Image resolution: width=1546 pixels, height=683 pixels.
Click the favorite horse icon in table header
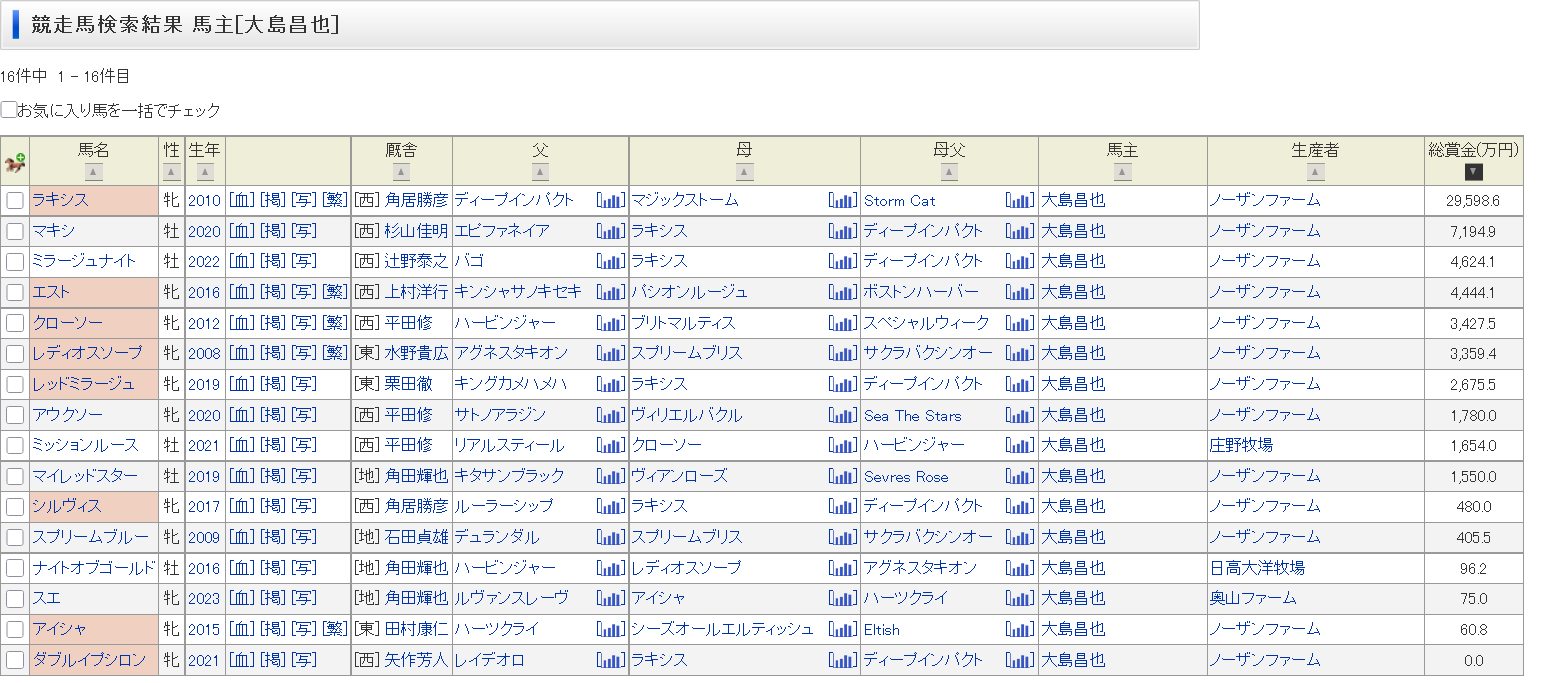click(x=15, y=162)
